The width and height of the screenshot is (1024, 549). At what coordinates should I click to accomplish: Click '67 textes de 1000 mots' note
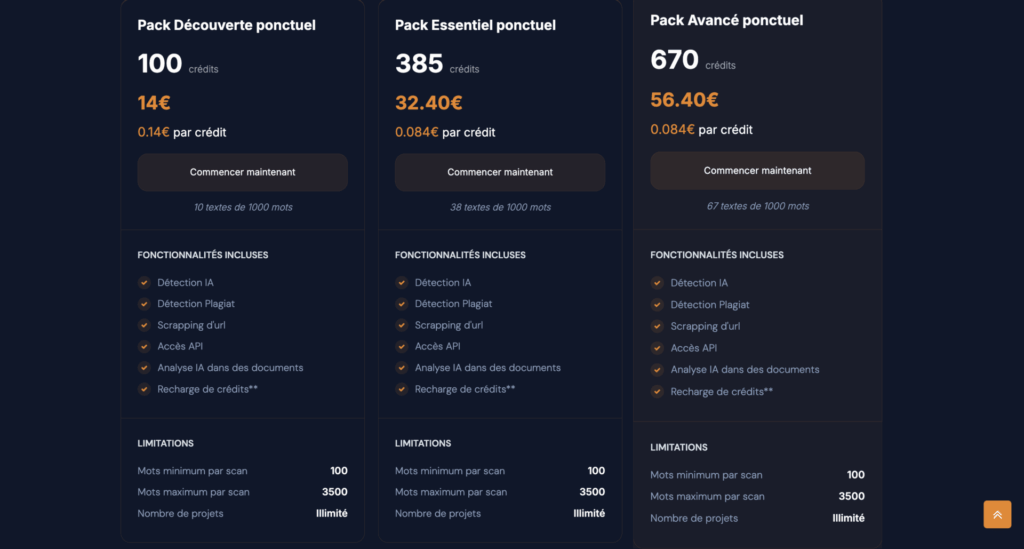coord(757,206)
